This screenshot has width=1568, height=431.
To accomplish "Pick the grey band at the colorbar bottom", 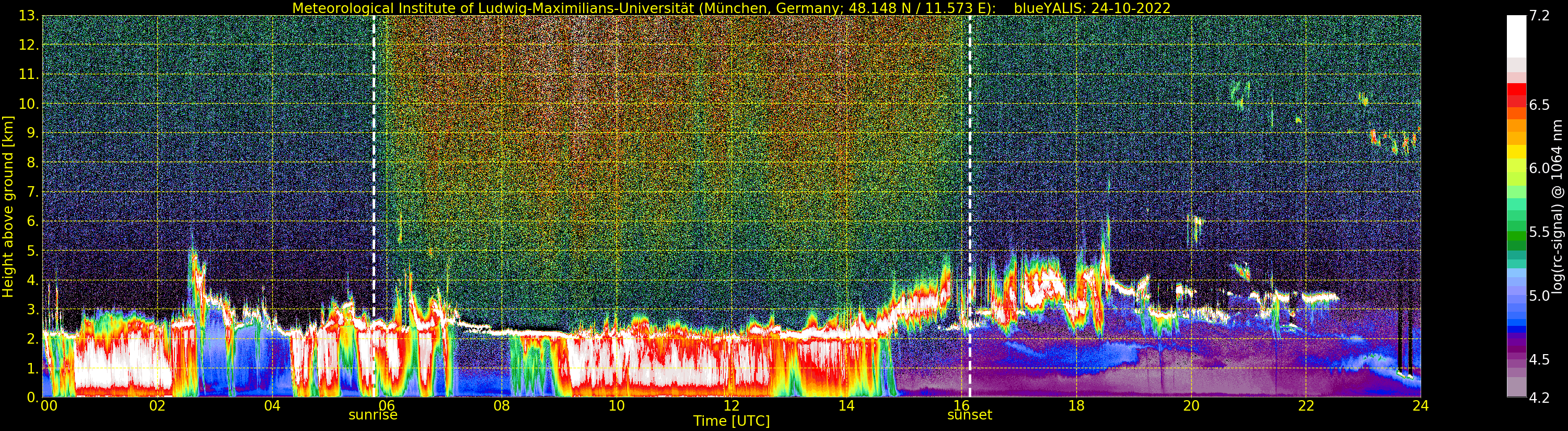I will pos(1516,387).
